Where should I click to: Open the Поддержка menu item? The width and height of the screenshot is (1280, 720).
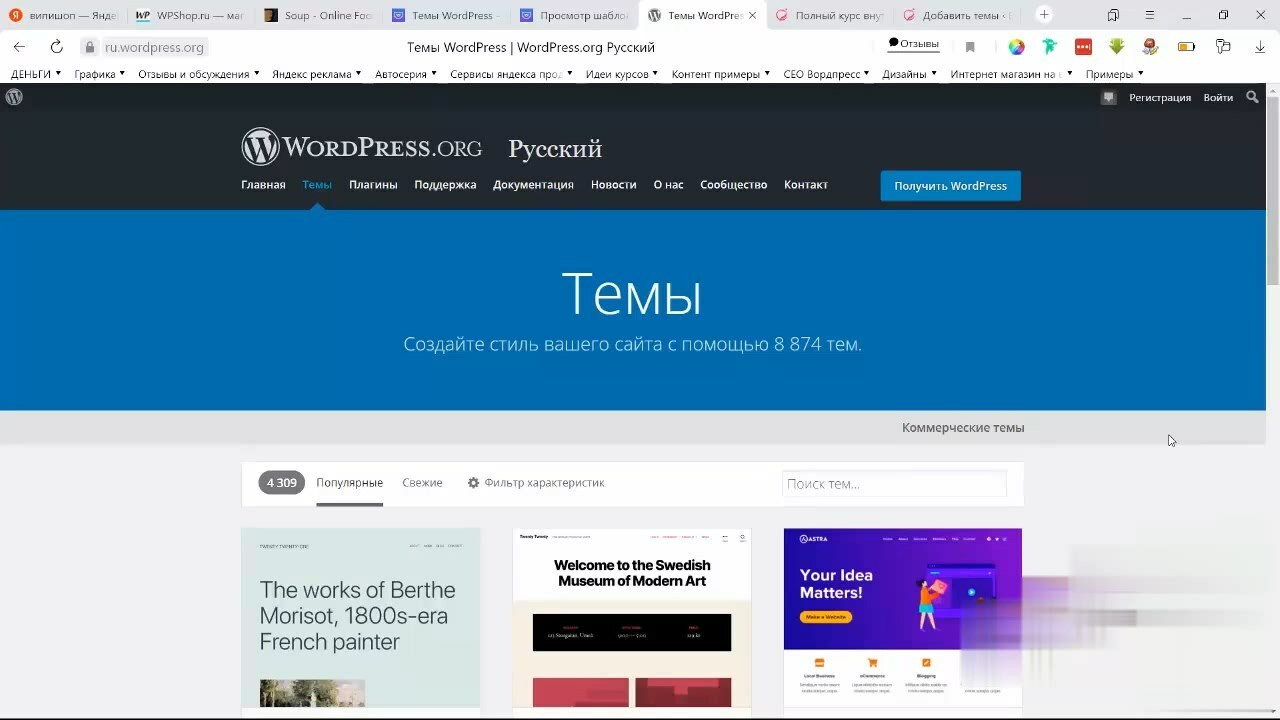445,184
